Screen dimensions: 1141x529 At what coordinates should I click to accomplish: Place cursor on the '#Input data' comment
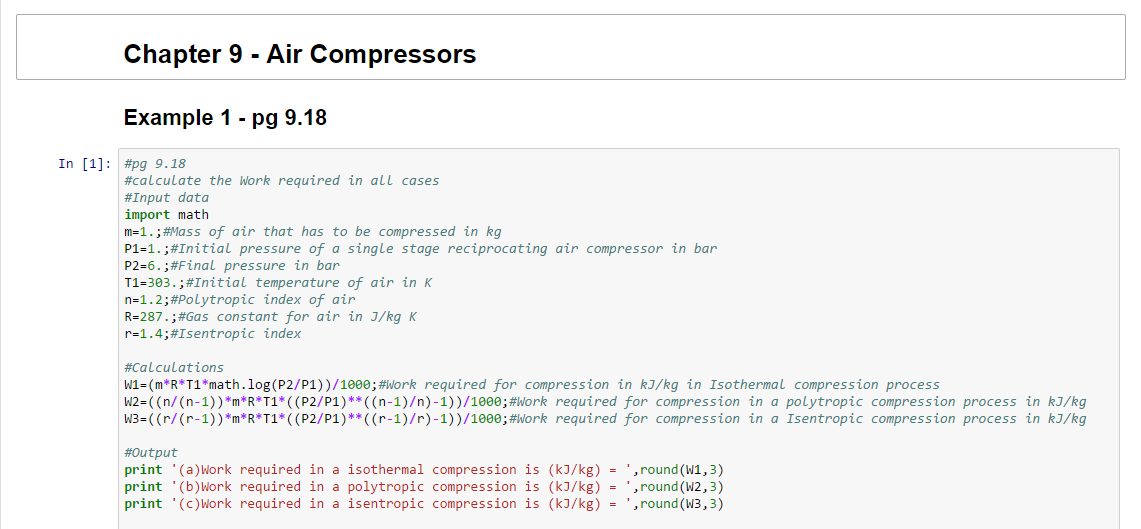pyautogui.click(x=166, y=198)
